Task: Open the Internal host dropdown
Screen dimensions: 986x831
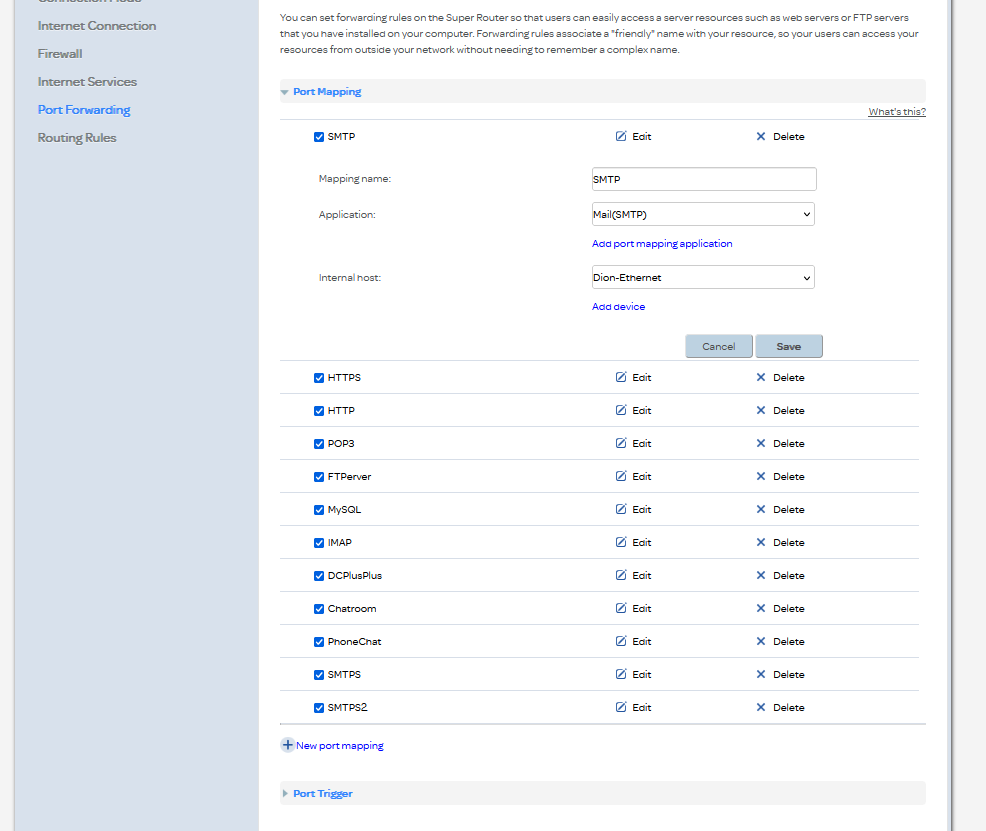Action: tap(703, 277)
